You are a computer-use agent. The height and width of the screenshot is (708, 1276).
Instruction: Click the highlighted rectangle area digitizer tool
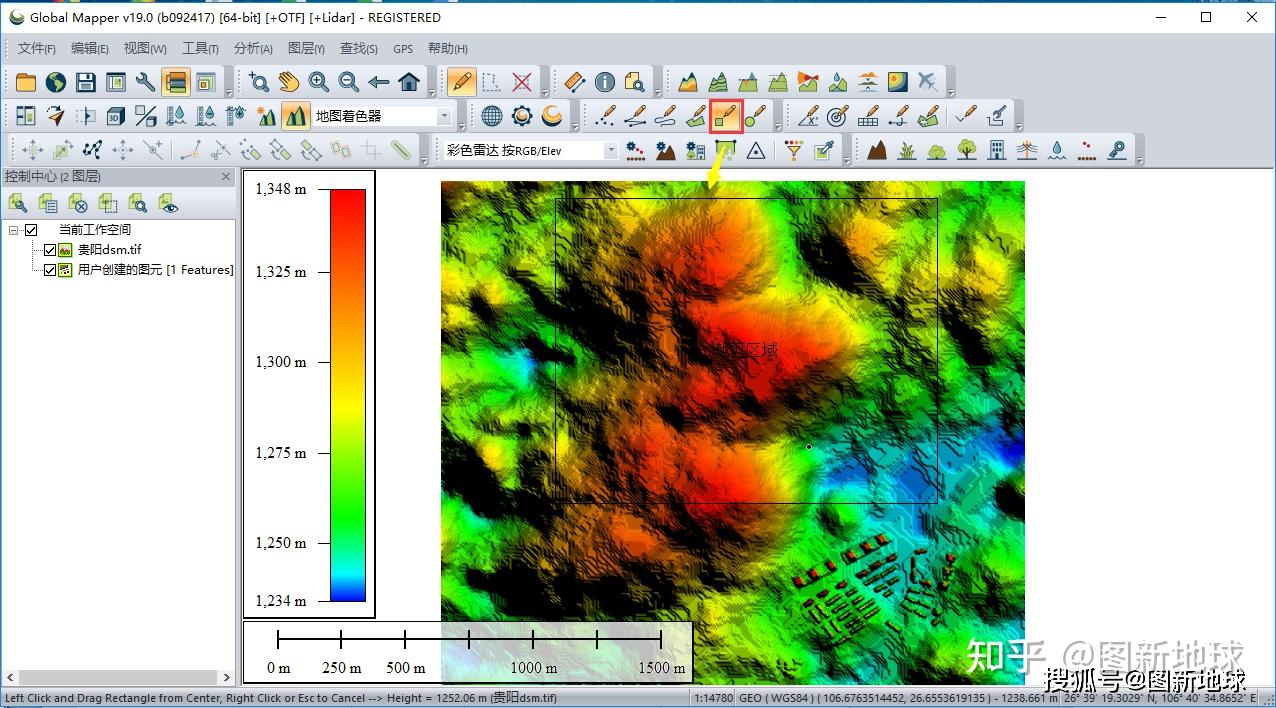click(726, 116)
